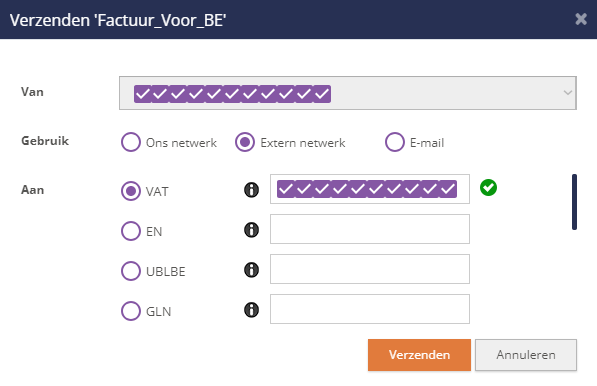The width and height of the screenshot is (597, 386).
Task: Focus the VAT number input field
Action: tap(370, 189)
